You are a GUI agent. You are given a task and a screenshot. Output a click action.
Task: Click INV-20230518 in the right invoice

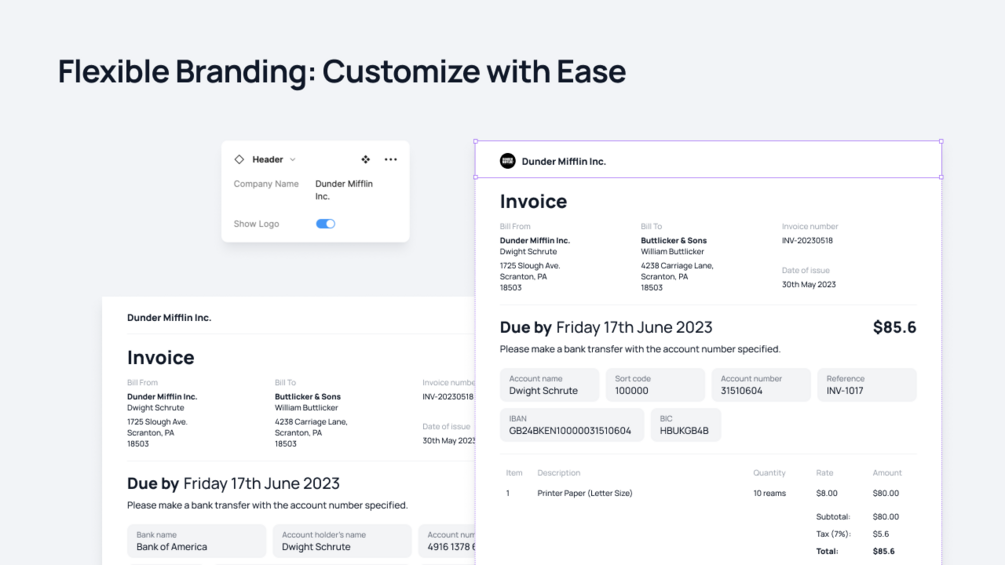[x=807, y=241]
